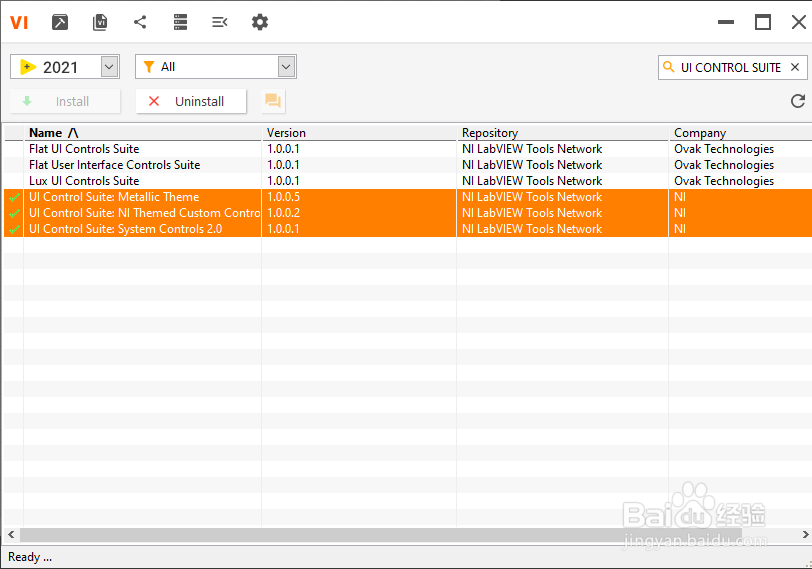812x569 pixels.
Task: Minimize the VIPM window
Action: point(726,22)
